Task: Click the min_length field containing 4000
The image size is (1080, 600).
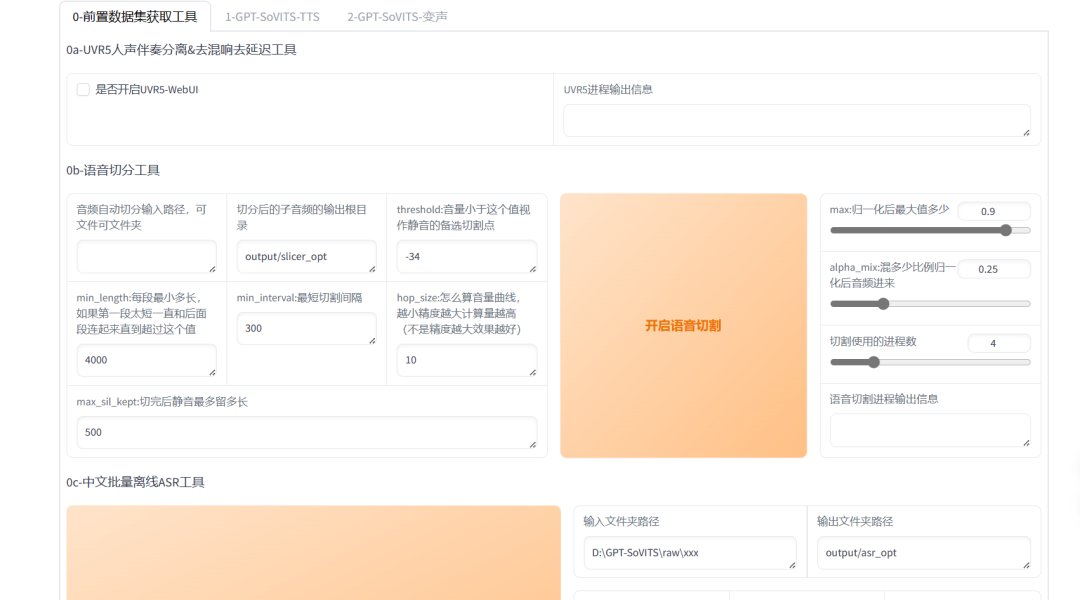Action: (x=147, y=360)
